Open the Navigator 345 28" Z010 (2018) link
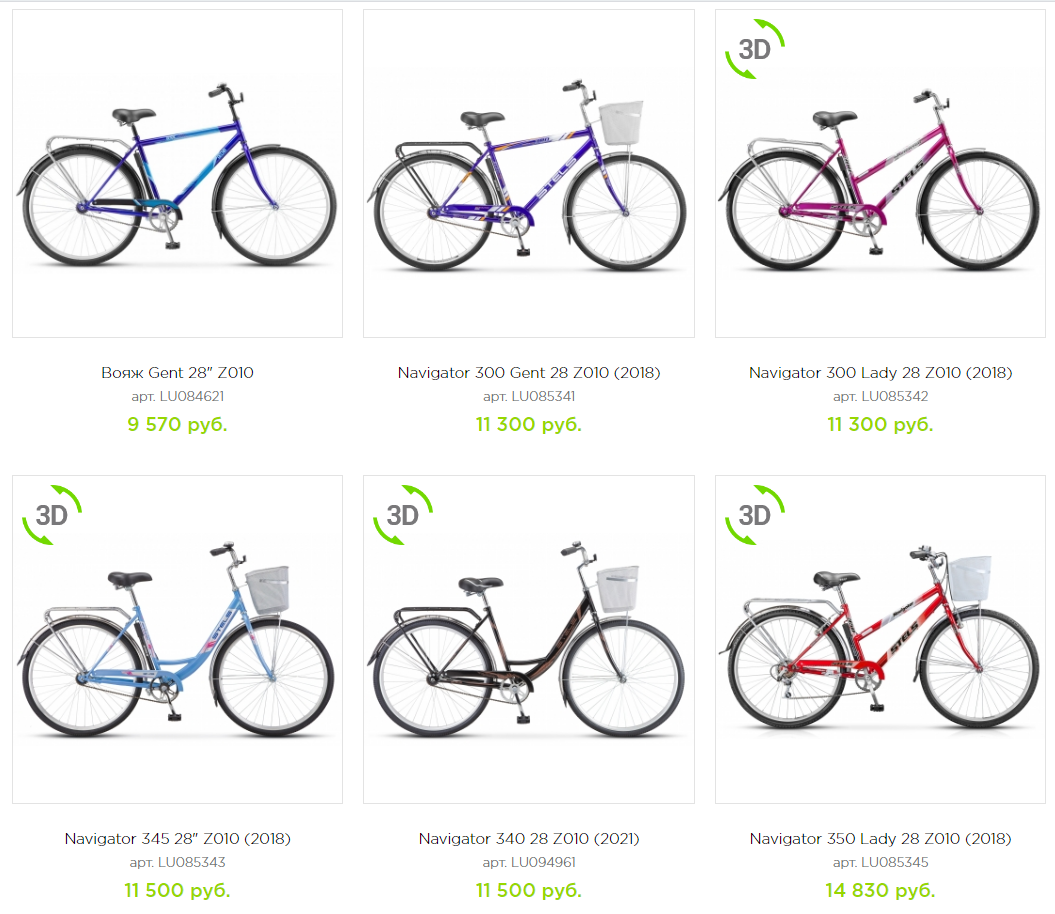 tap(178, 839)
